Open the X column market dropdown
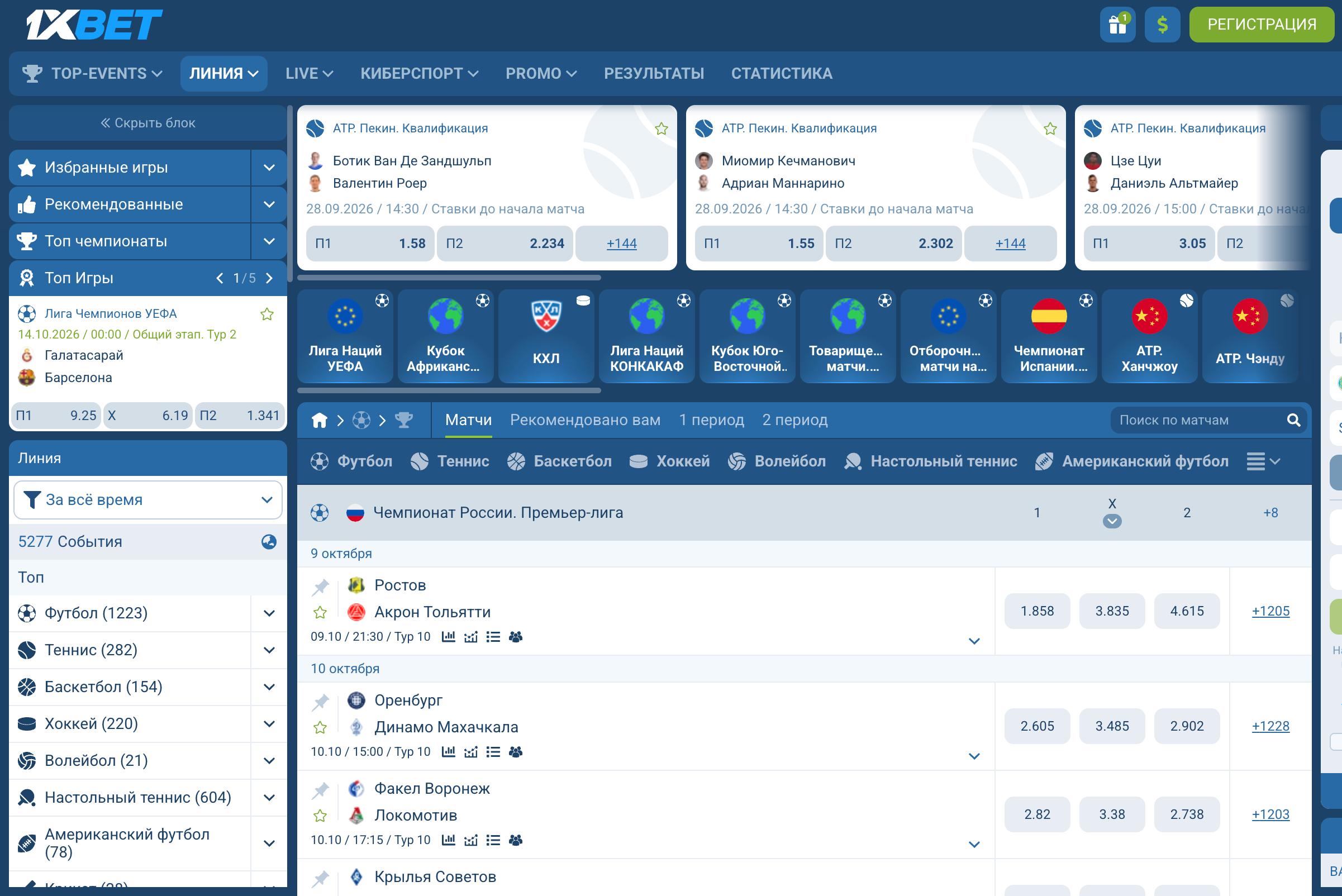This screenshot has width=1342, height=896. click(1112, 521)
